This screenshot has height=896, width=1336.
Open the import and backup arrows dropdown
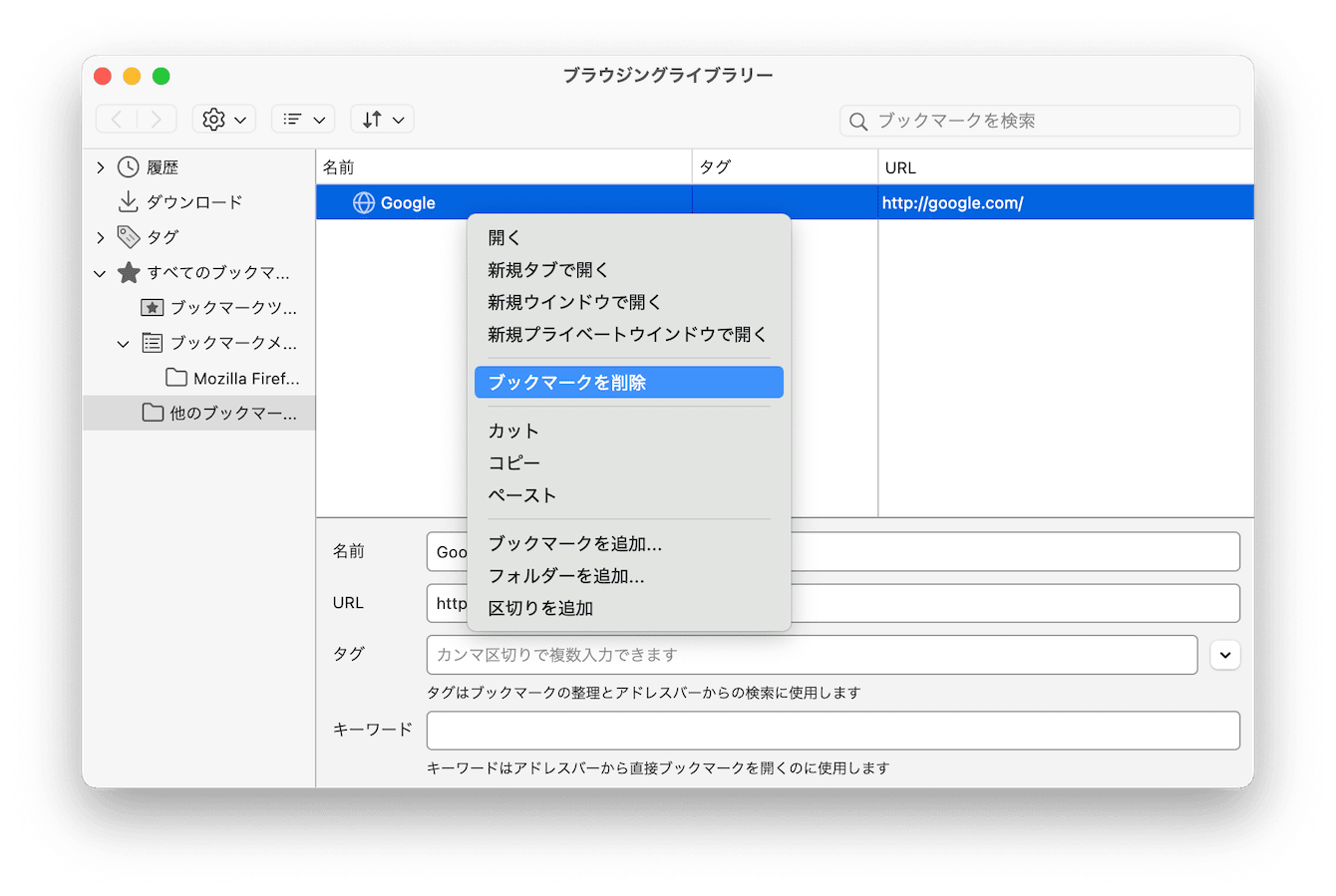pyautogui.click(x=382, y=120)
